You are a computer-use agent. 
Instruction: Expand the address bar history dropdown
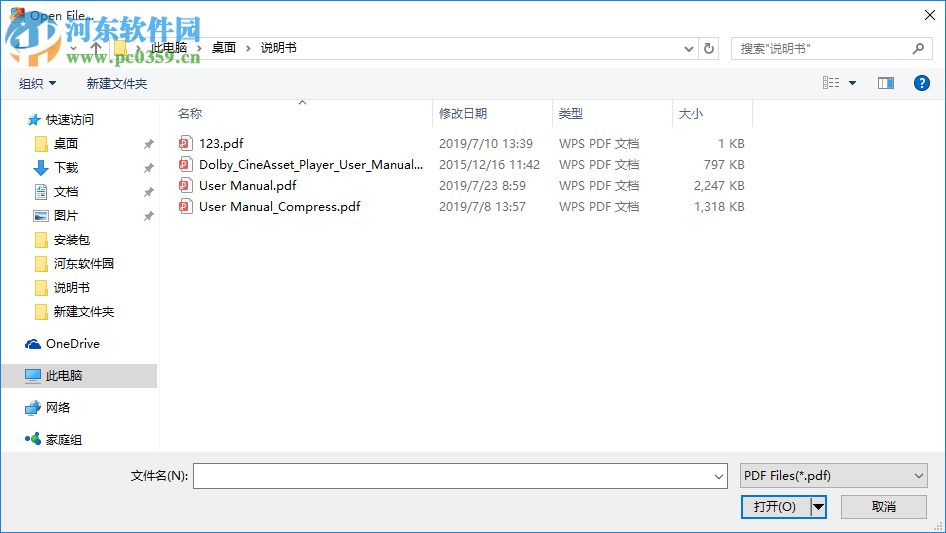pos(688,49)
